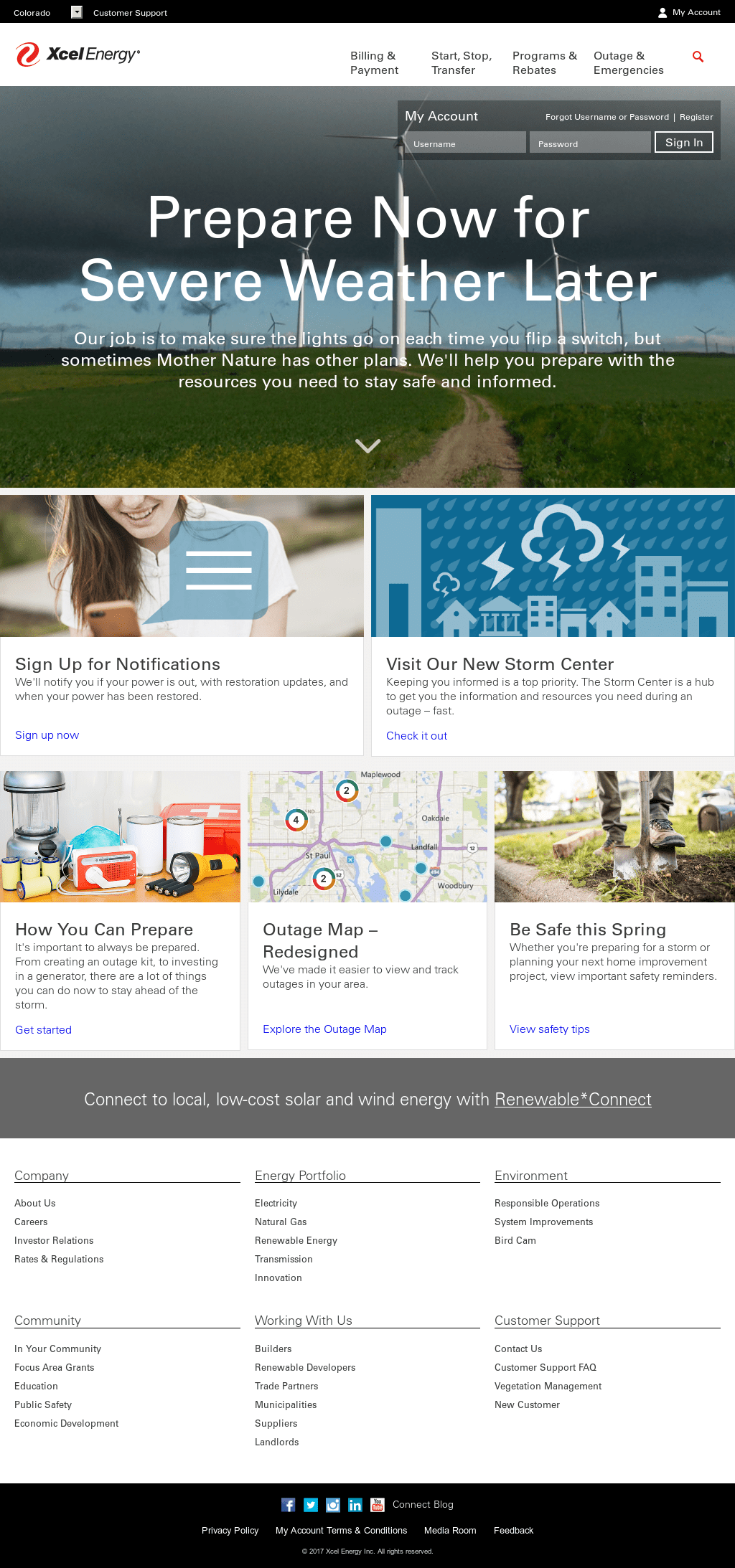Viewport: 735px width, 1568px height.
Task: Click the shovel digging safety image
Action: point(614,836)
